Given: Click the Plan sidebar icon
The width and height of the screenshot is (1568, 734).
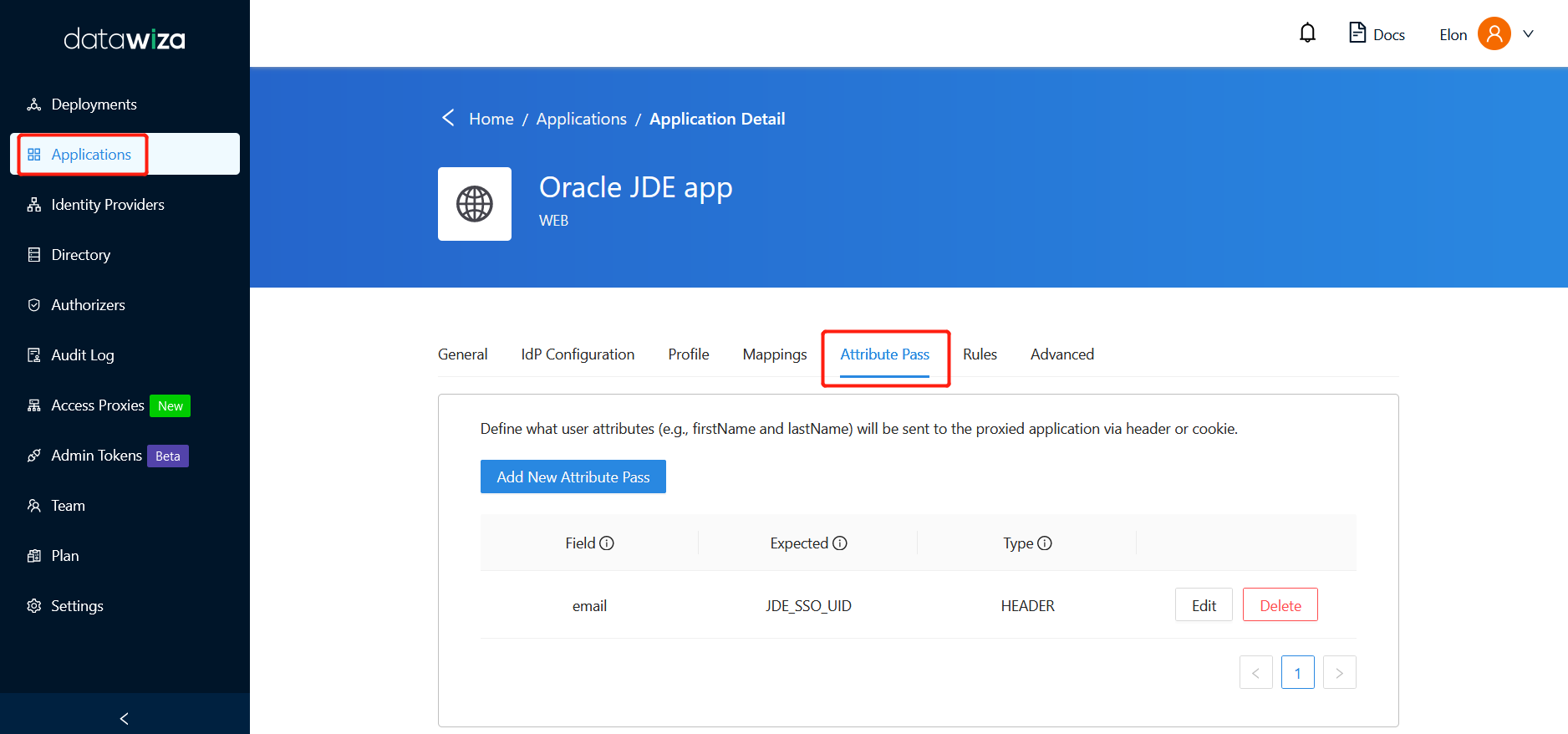Looking at the screenshot, I should (x=34, y=556).
